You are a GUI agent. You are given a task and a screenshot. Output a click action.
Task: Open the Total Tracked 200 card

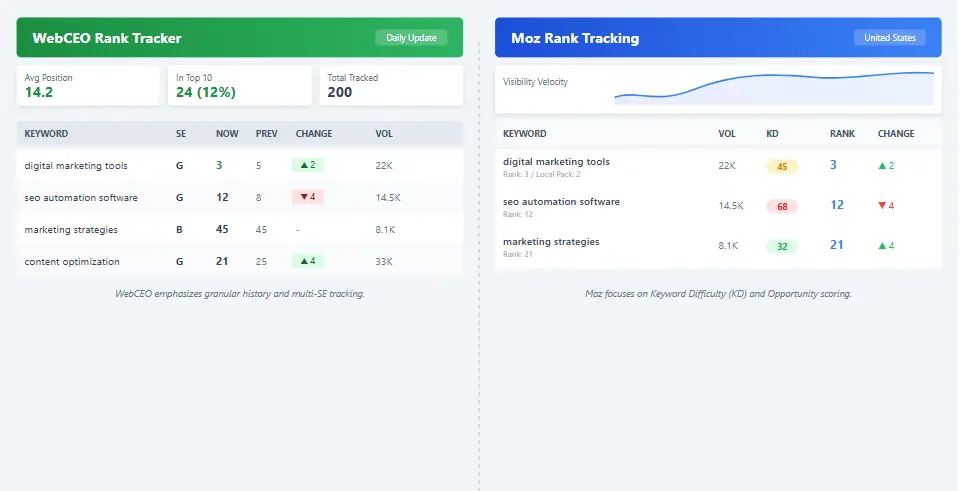coord(391,86)
